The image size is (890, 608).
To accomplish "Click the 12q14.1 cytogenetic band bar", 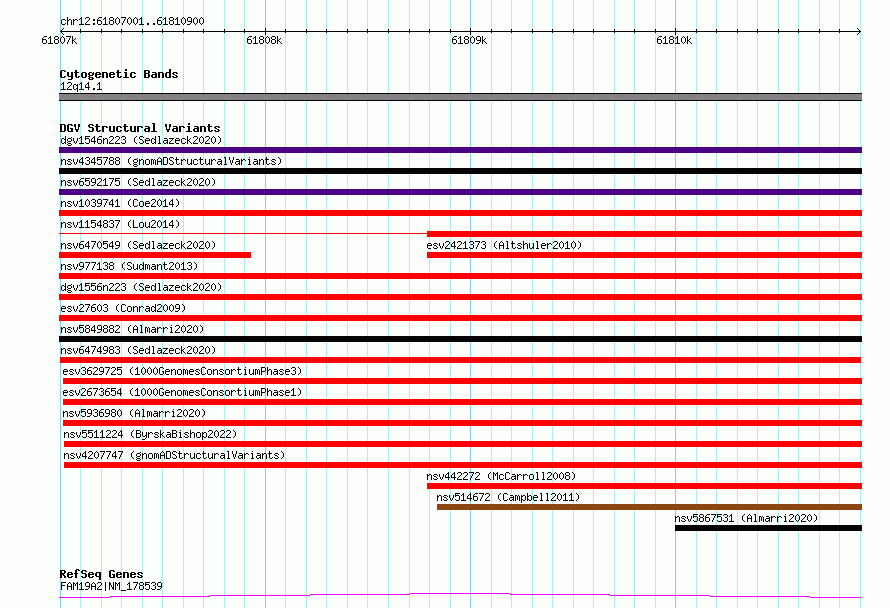I will click(x=460, y=97).
